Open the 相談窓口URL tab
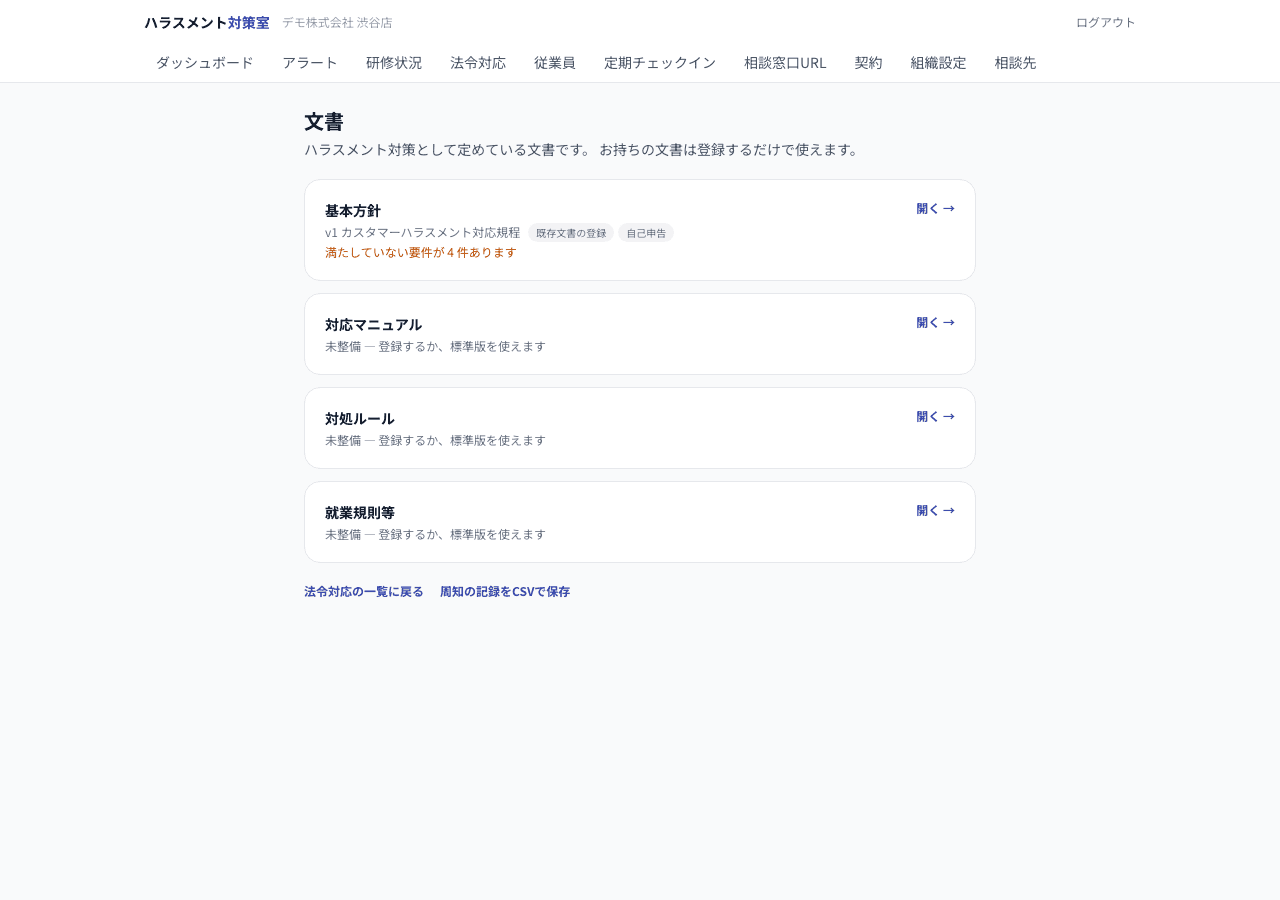Screen dimensions: 1280x900 (x=785, y=62)
